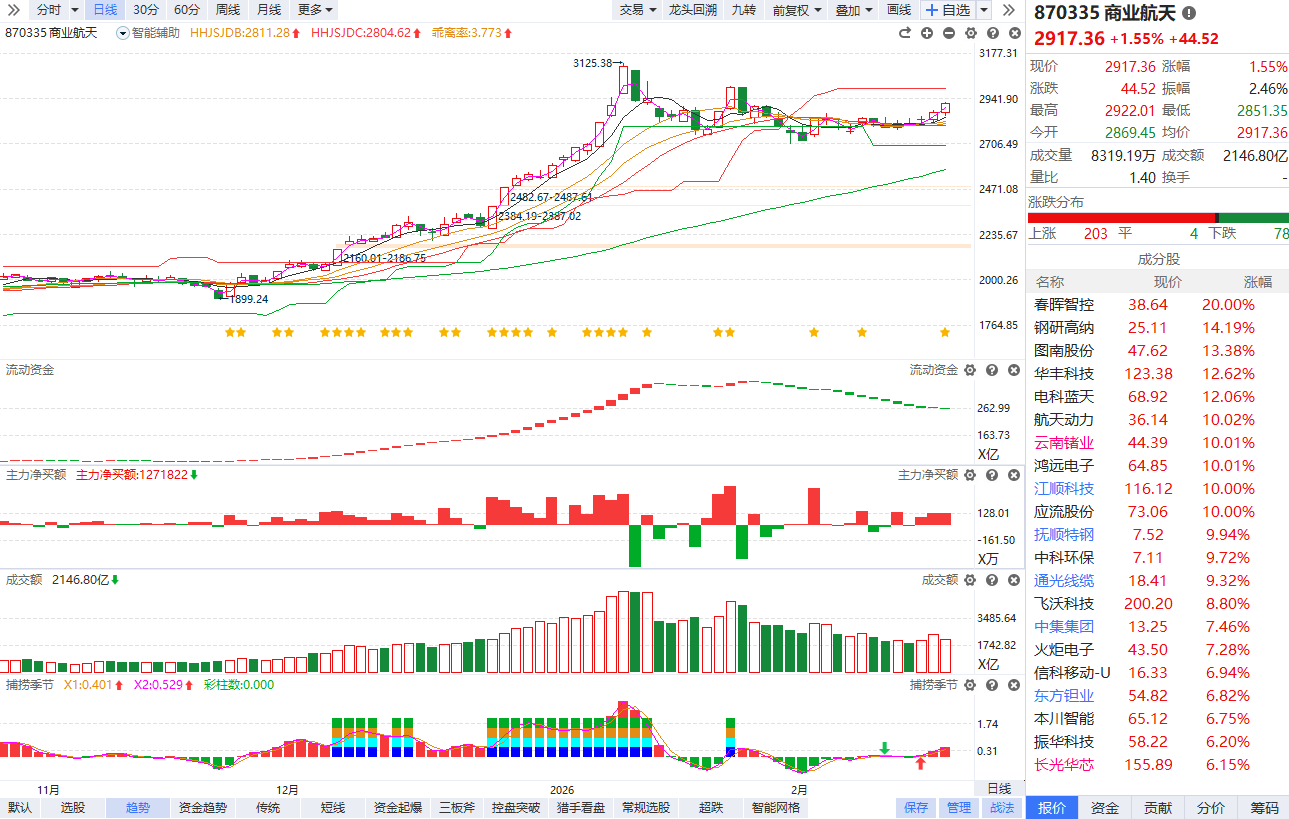Switch chart period to 60分
Screen dimensions: 1289x819
pos(186,10)
